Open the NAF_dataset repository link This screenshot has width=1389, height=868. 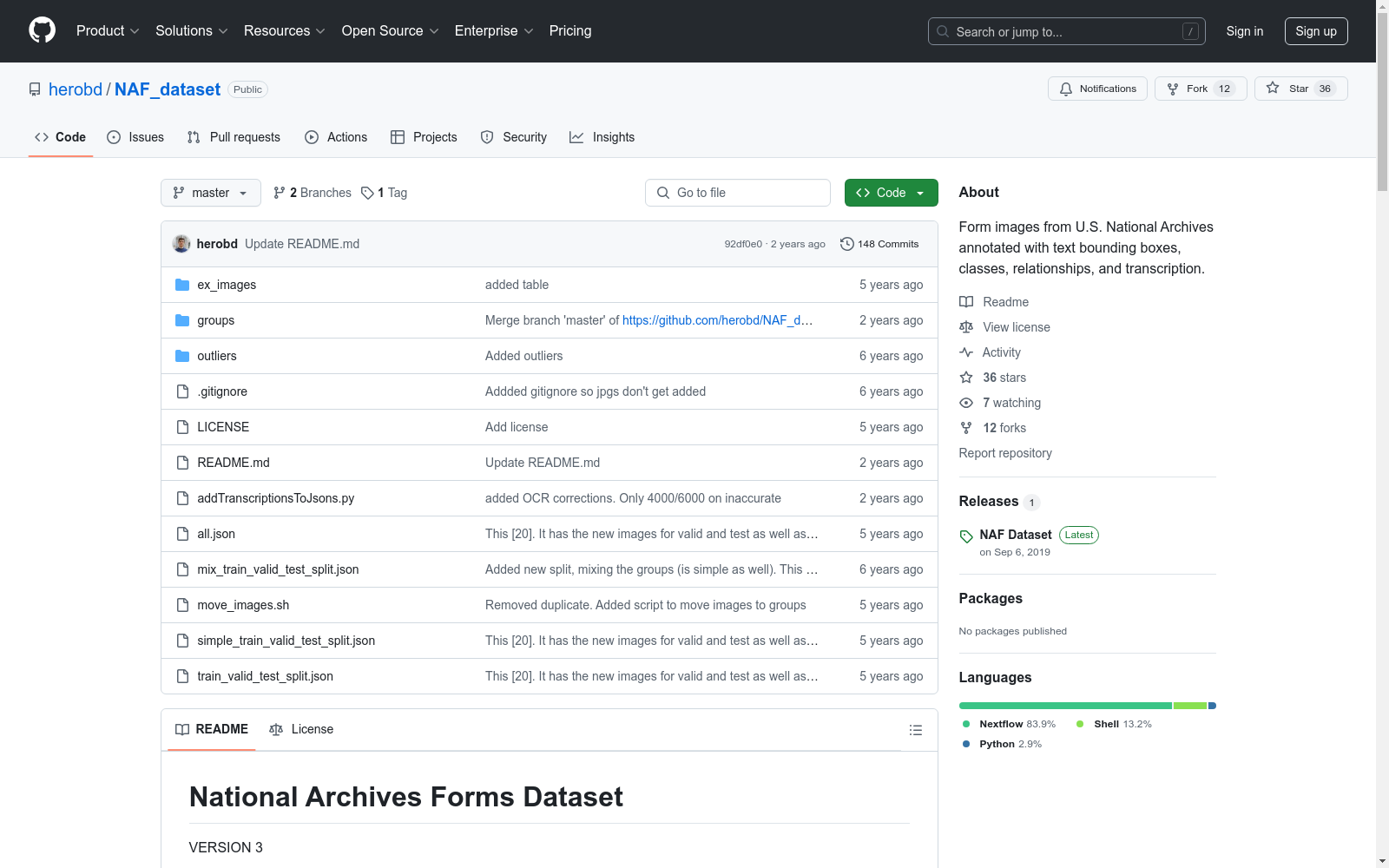coord(168,89)
